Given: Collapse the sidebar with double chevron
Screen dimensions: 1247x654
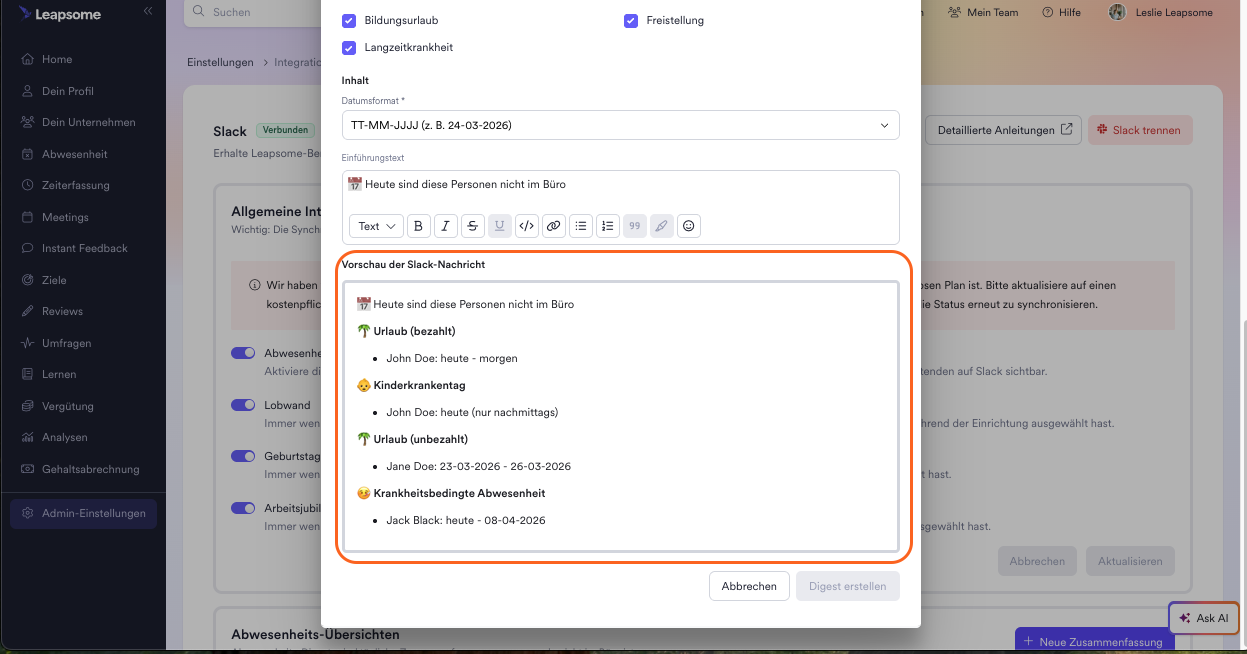Looking at the screenshot, I should tap(148, 11).
